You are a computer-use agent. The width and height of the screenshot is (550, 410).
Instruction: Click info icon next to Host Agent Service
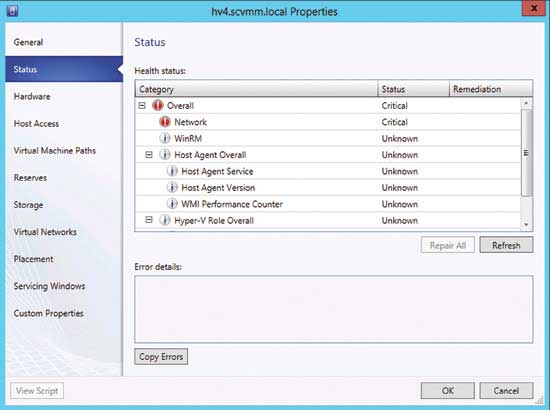[172, 171]
